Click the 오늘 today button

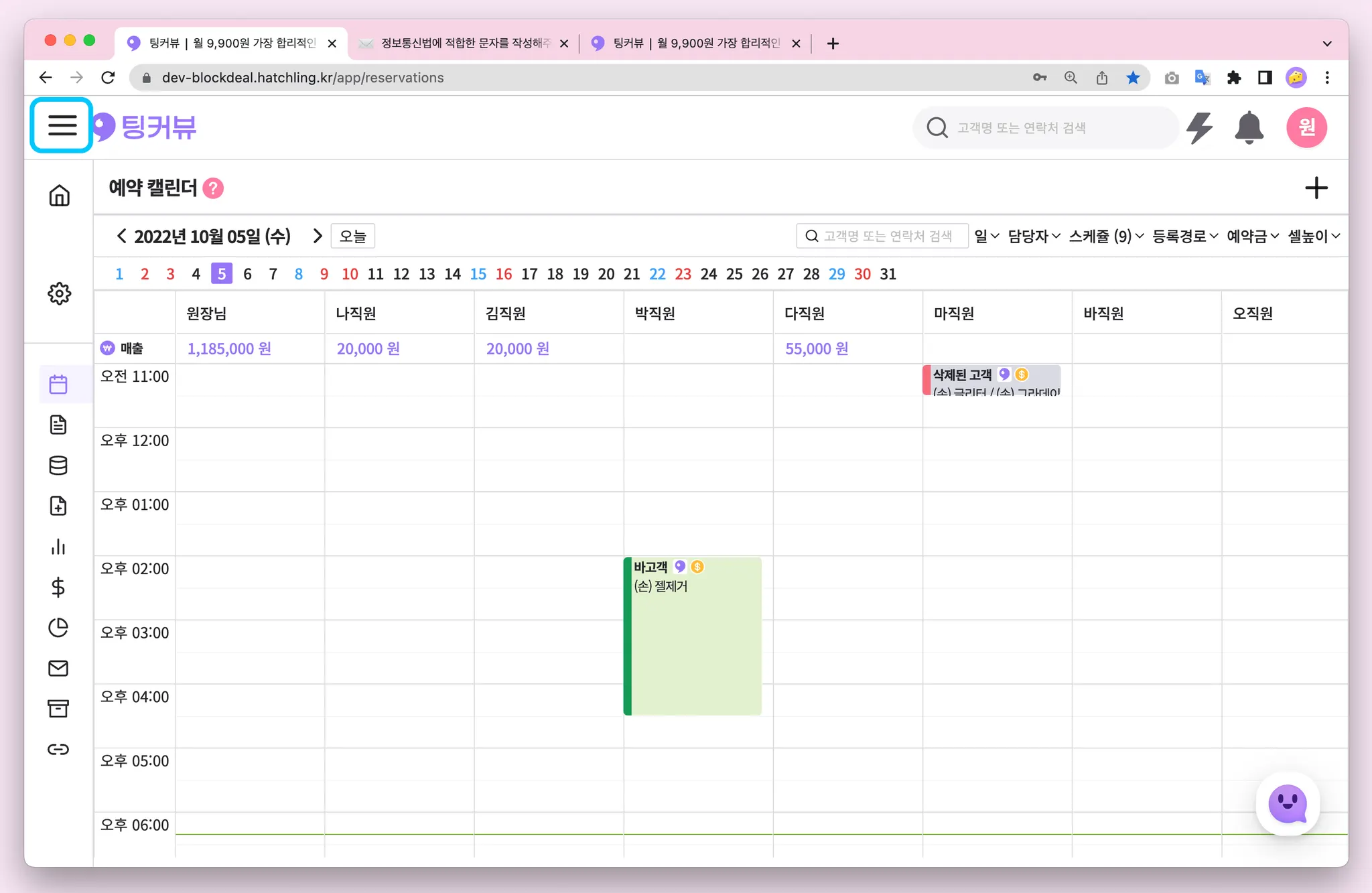click(x=352, y=236)
